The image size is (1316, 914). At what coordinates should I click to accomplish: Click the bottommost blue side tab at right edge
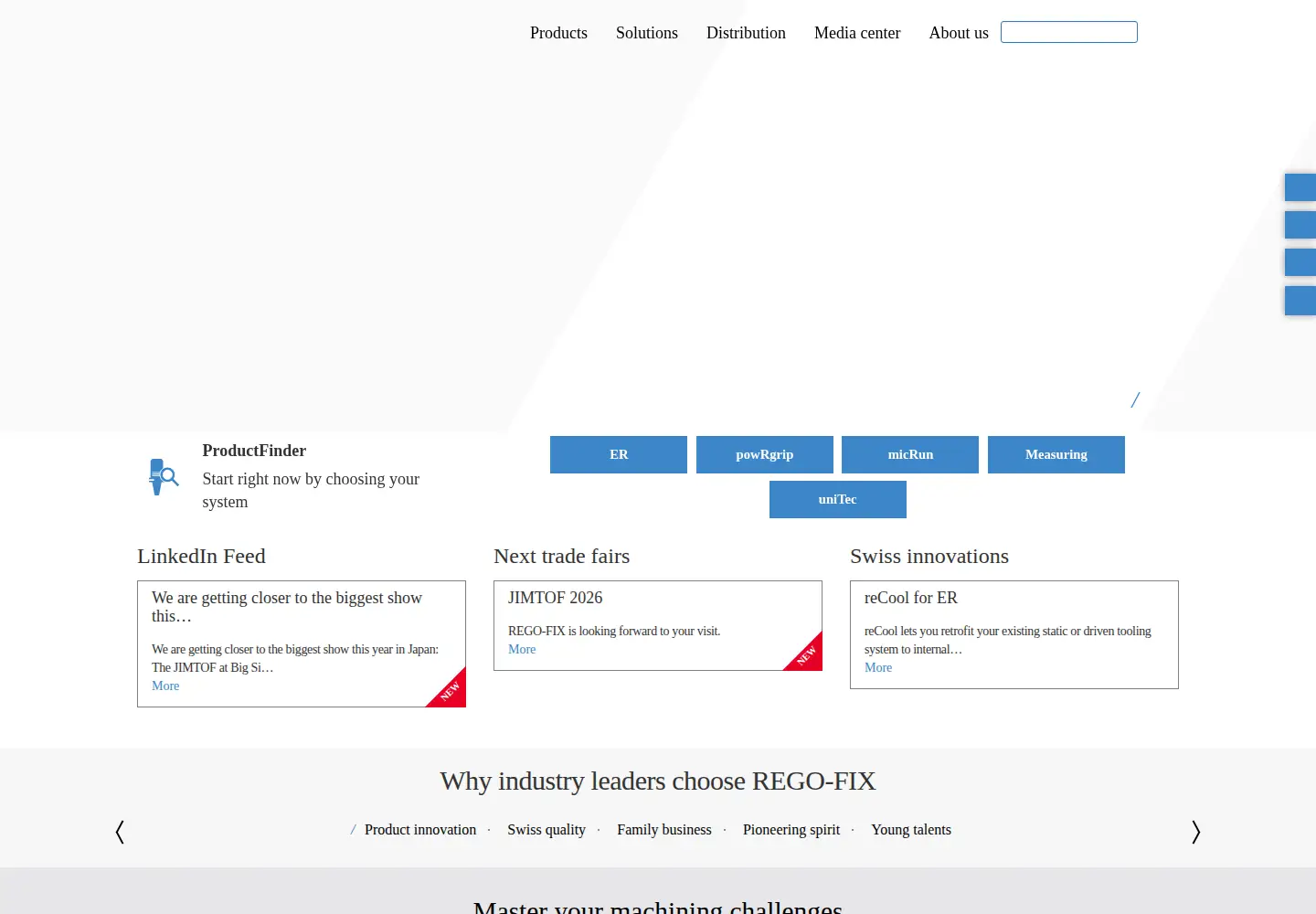[x=1300, y=301]
